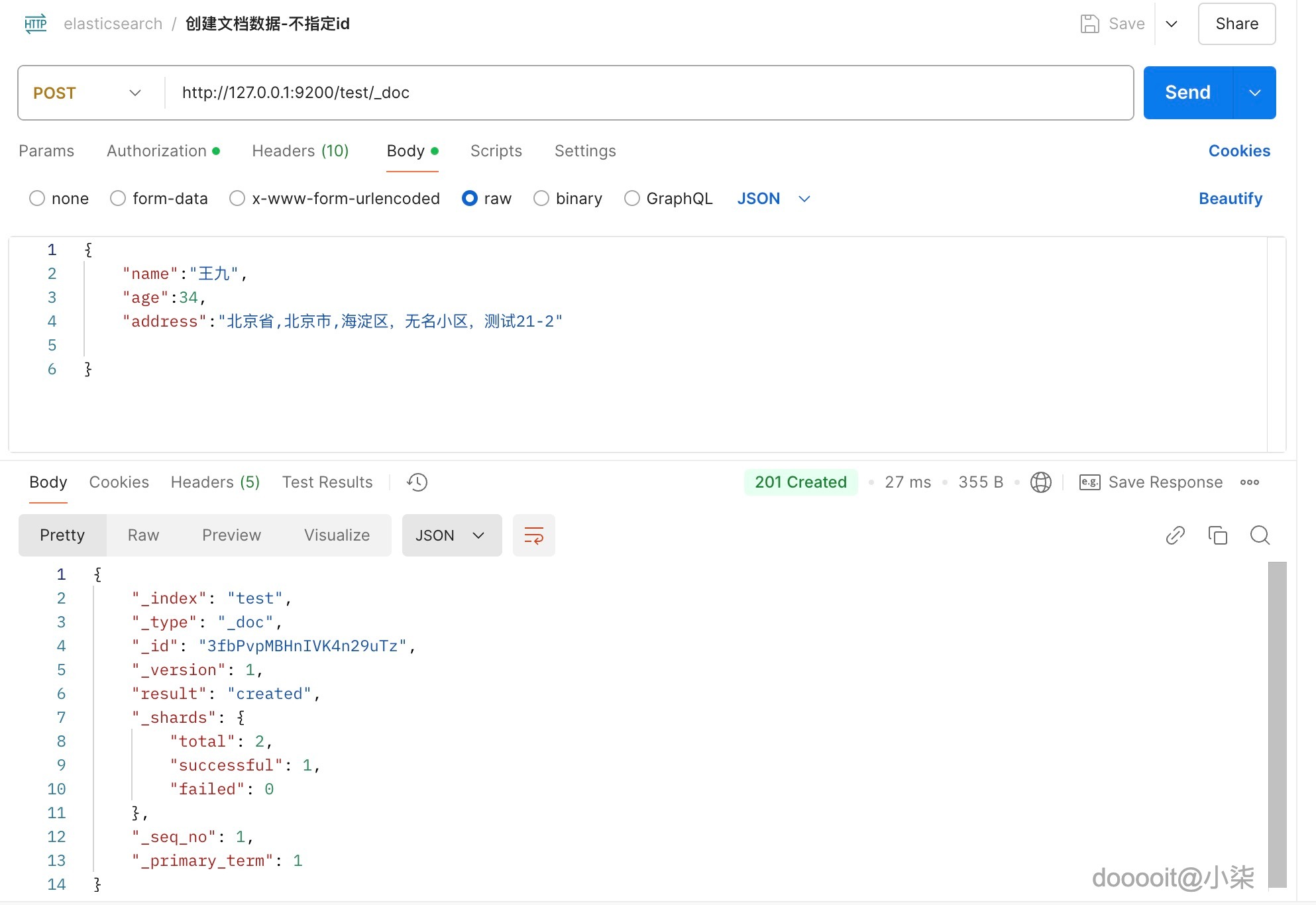1316x905 pixels.
Task: Open response three-dot more options
Action: [1249, 482]
